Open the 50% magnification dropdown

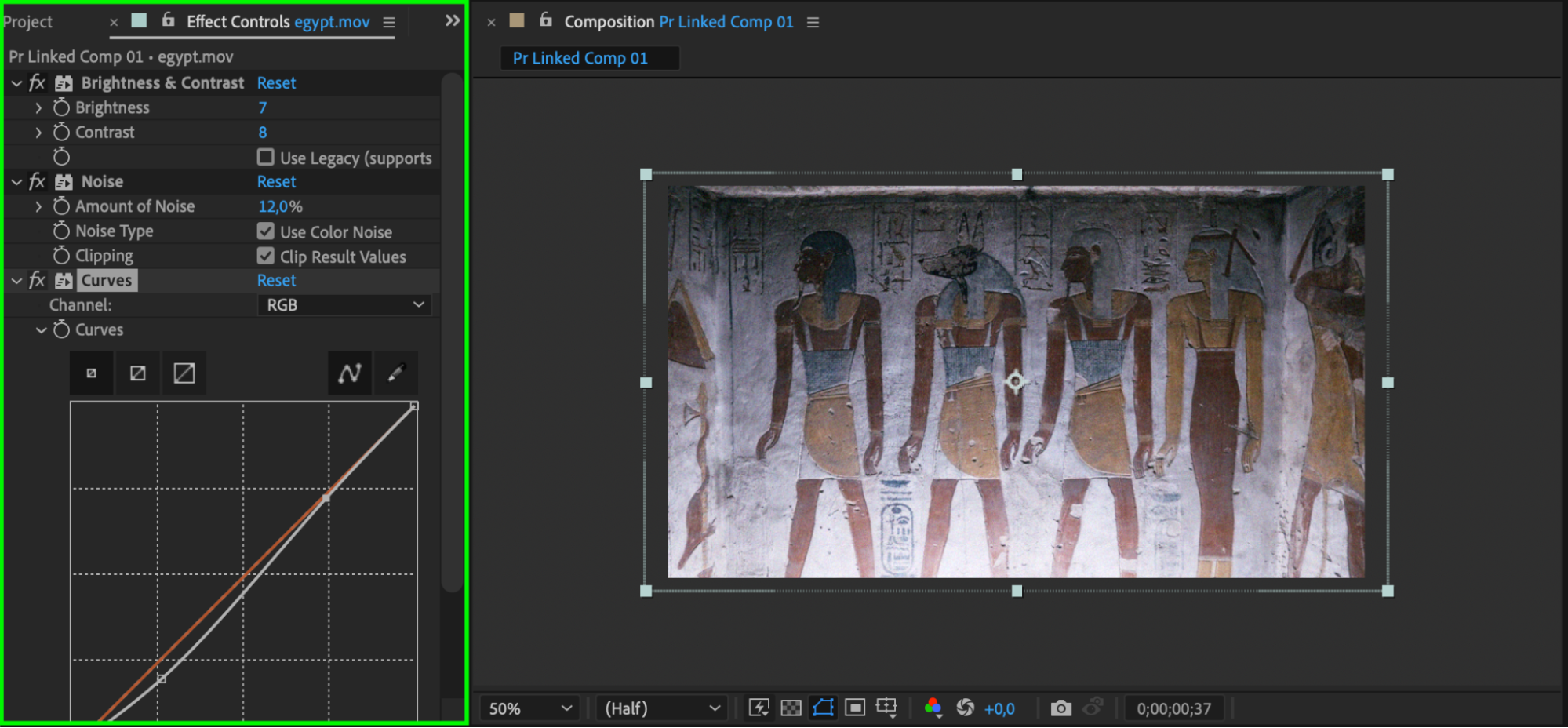(529, 708)
